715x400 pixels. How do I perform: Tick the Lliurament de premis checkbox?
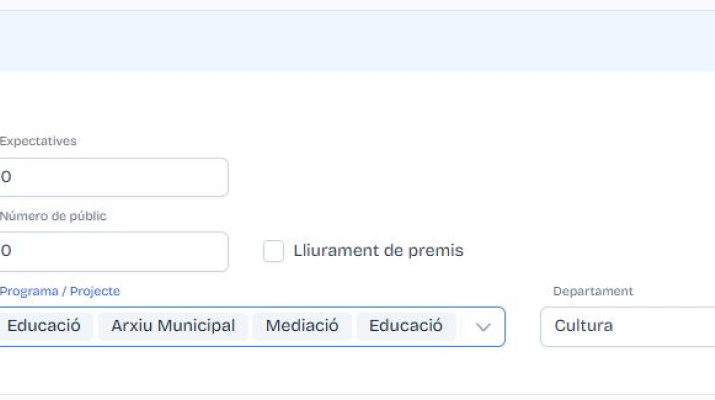[x=274, y=251]
